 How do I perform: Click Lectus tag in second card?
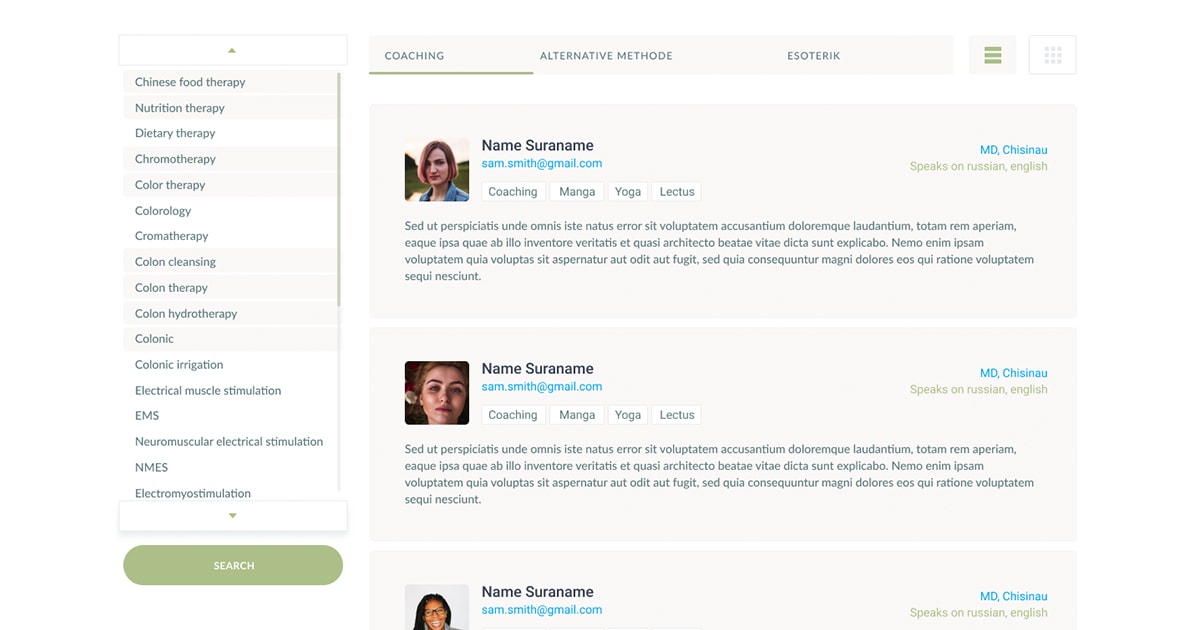(677, 415)
